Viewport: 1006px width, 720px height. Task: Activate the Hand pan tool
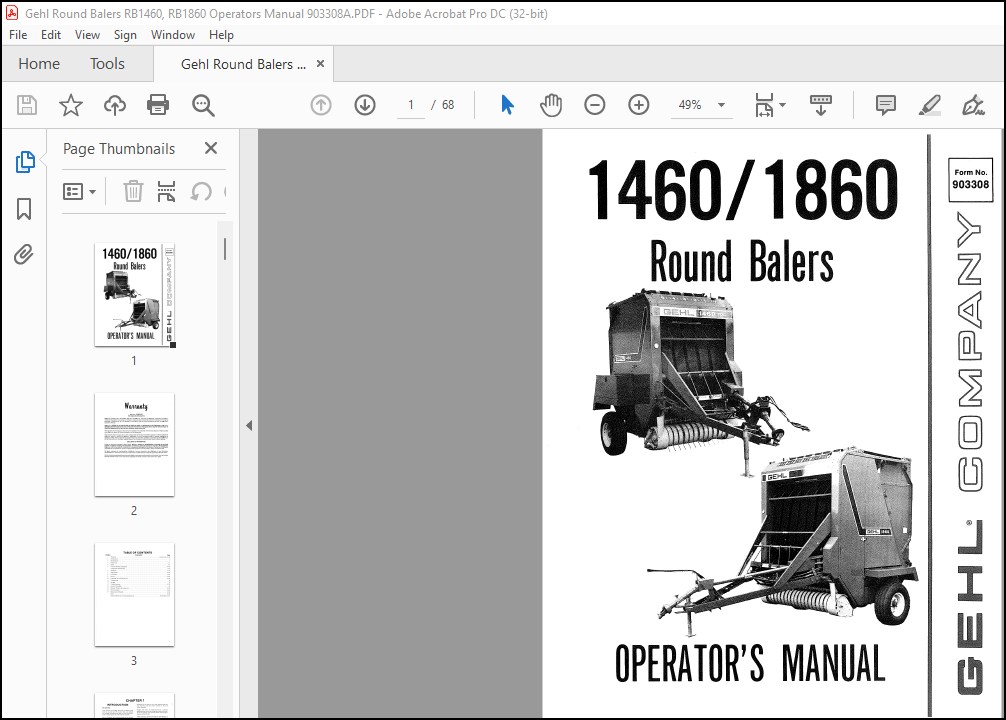pos(551,105)
